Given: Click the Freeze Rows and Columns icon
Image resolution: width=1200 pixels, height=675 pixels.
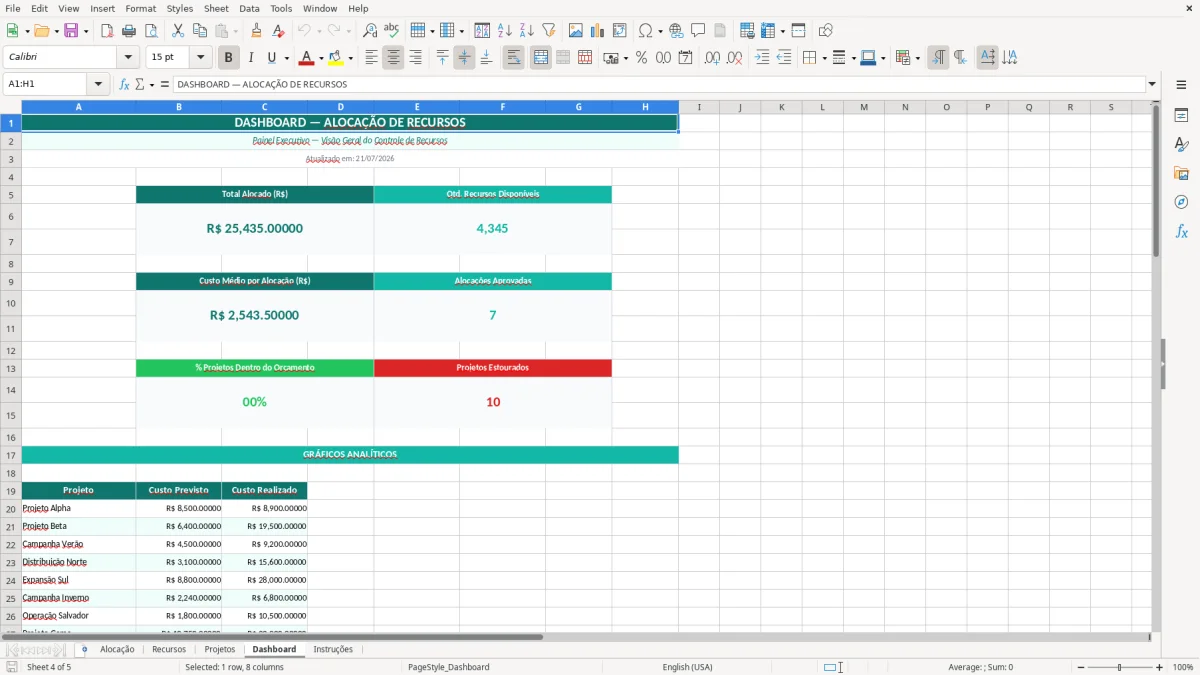Looking at the screenshot, I should [x=768, y=31].
